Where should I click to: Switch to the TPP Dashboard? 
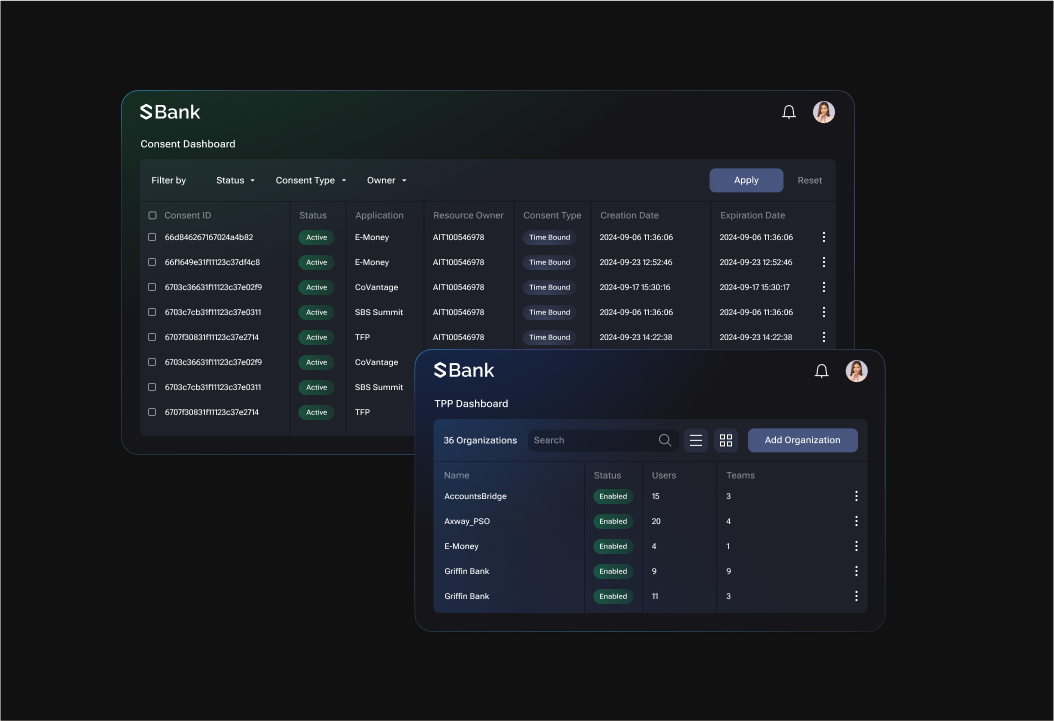tap(471, 404)
